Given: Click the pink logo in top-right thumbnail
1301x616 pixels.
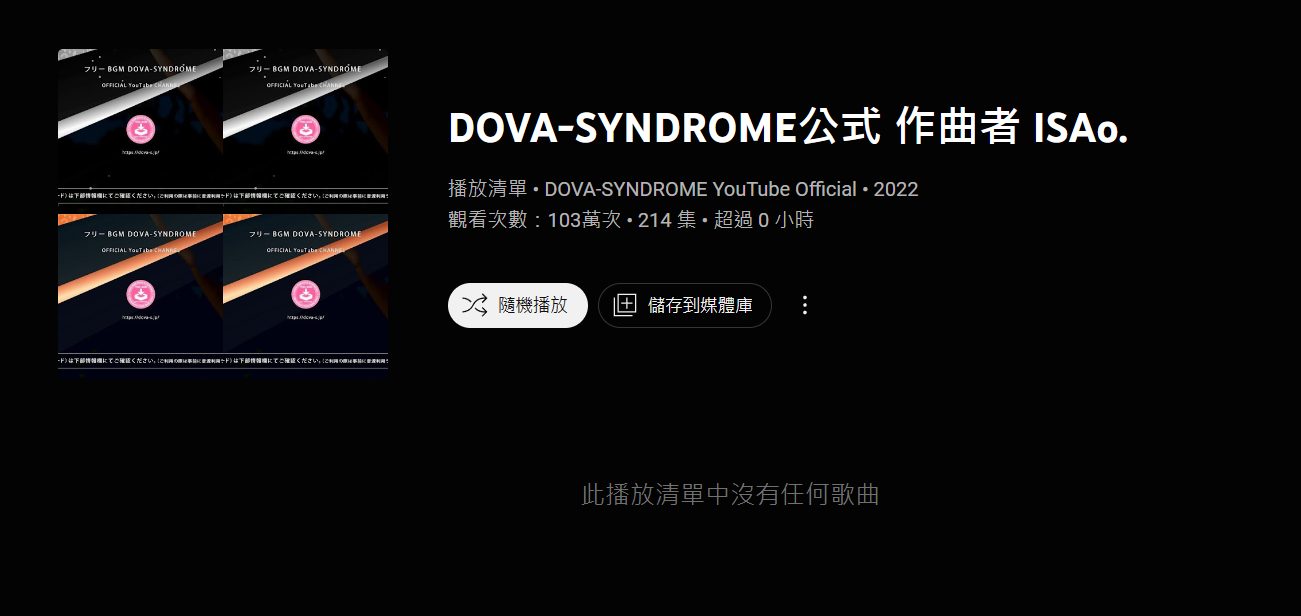Looking at the screenshot, I should point(306,129).
